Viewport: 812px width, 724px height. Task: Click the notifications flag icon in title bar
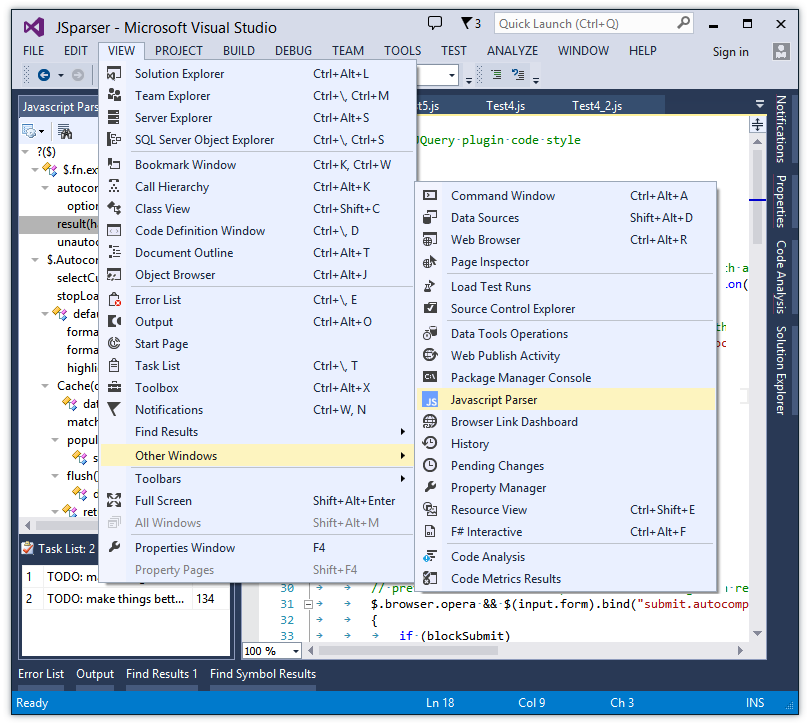pyautogui.click(x=467, y=23)
